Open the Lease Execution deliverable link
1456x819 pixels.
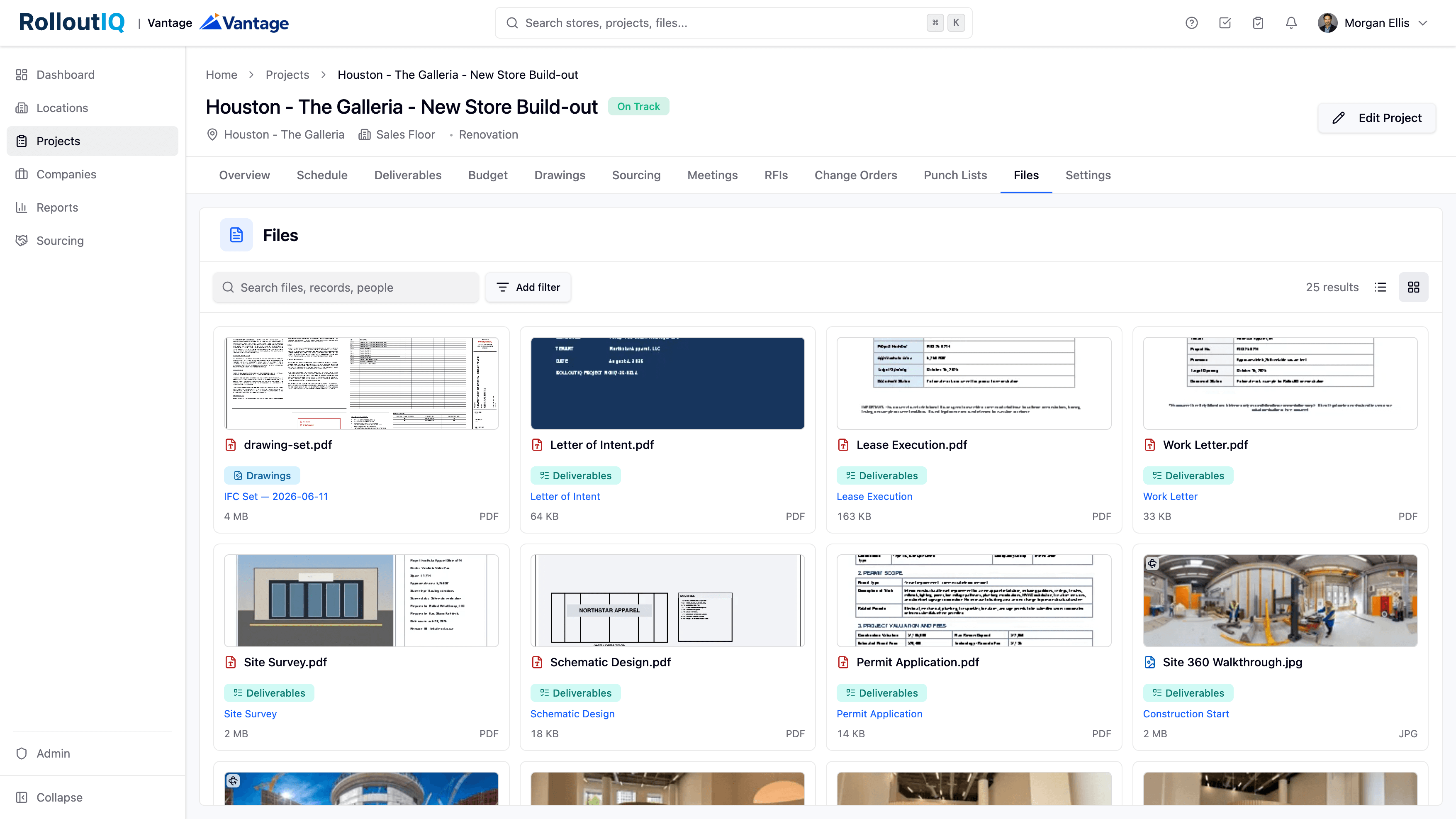point(874,496)
